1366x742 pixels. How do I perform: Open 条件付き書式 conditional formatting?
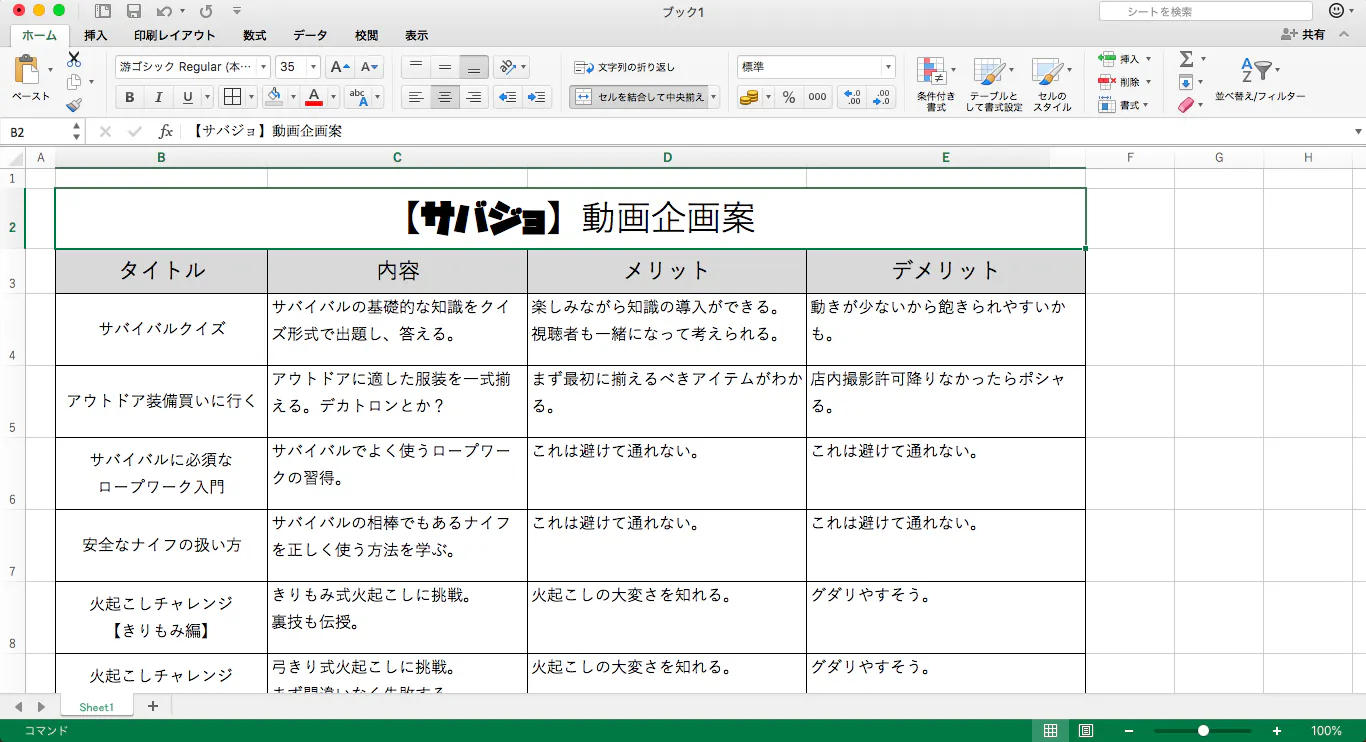click(x=935, y=83)
